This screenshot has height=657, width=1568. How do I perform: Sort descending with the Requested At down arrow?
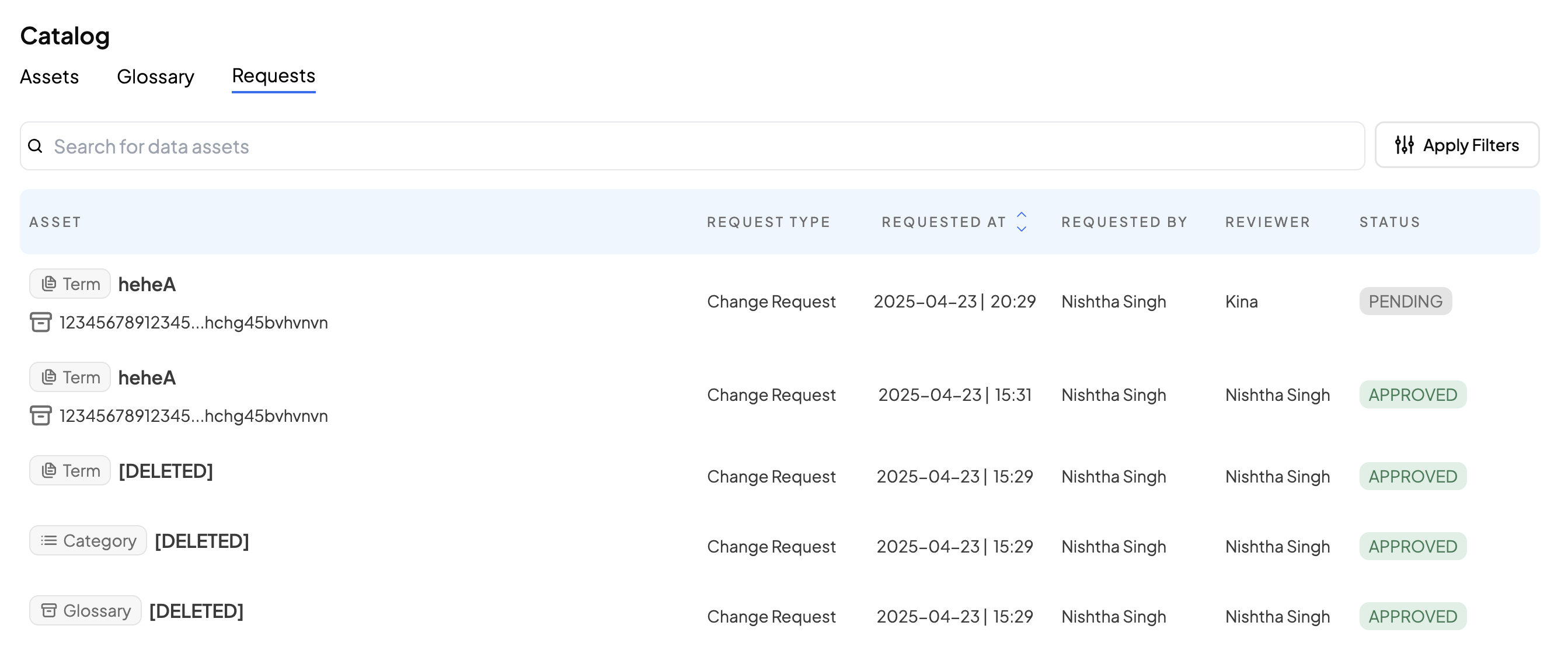point(1022,229)
